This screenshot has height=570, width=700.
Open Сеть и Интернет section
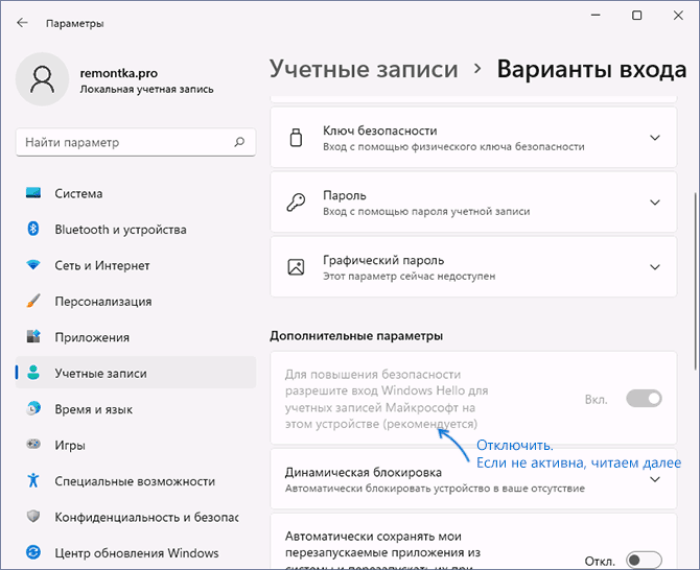coord(136,265)
